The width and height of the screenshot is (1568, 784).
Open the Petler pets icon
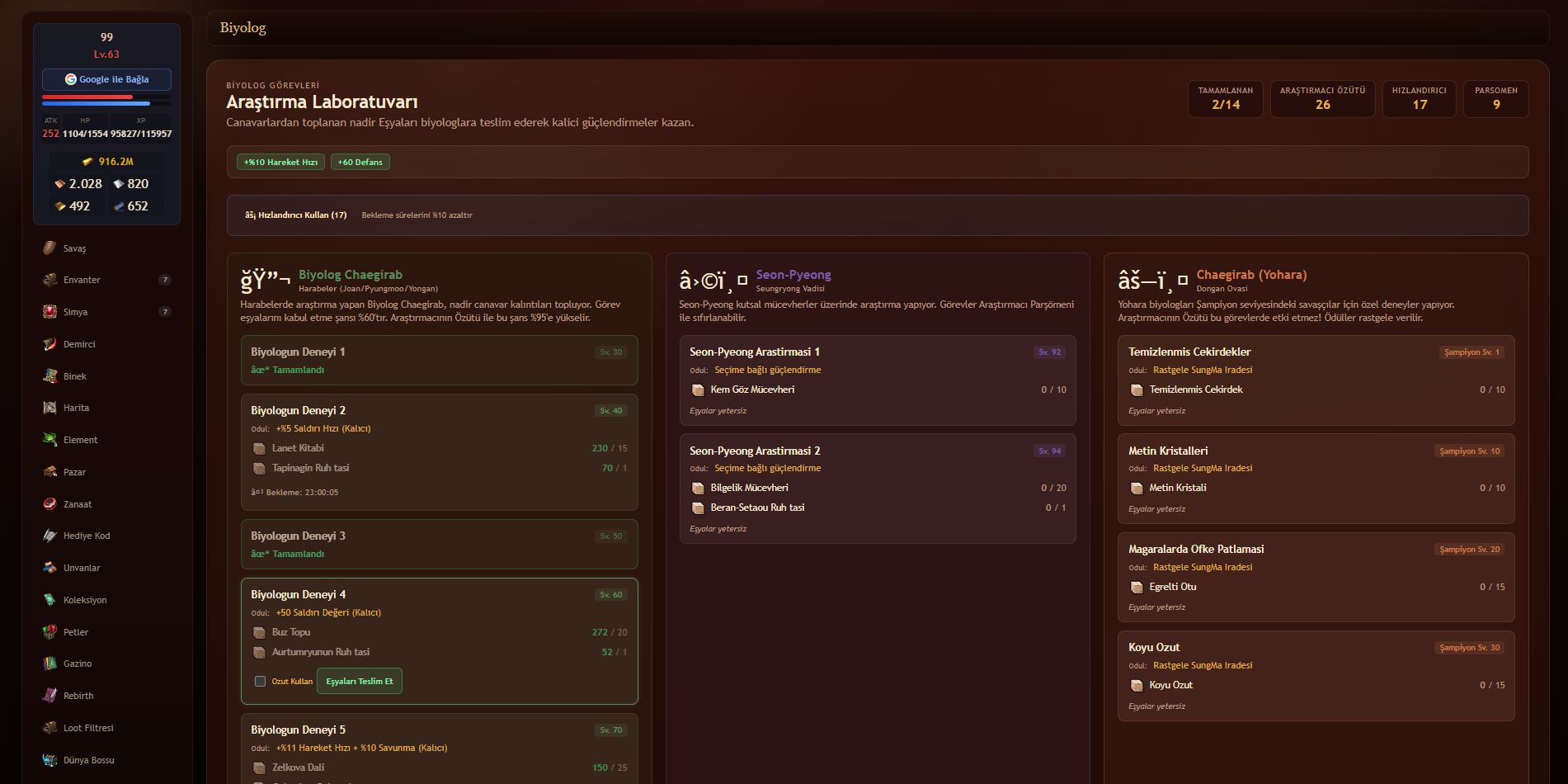click(49, 632)
